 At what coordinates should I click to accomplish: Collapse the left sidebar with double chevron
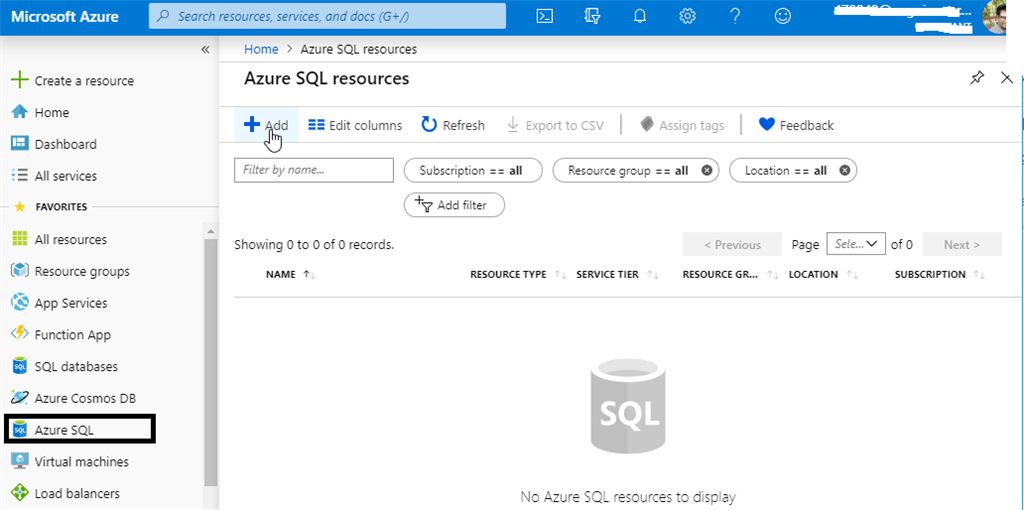(x=205, y=50)
